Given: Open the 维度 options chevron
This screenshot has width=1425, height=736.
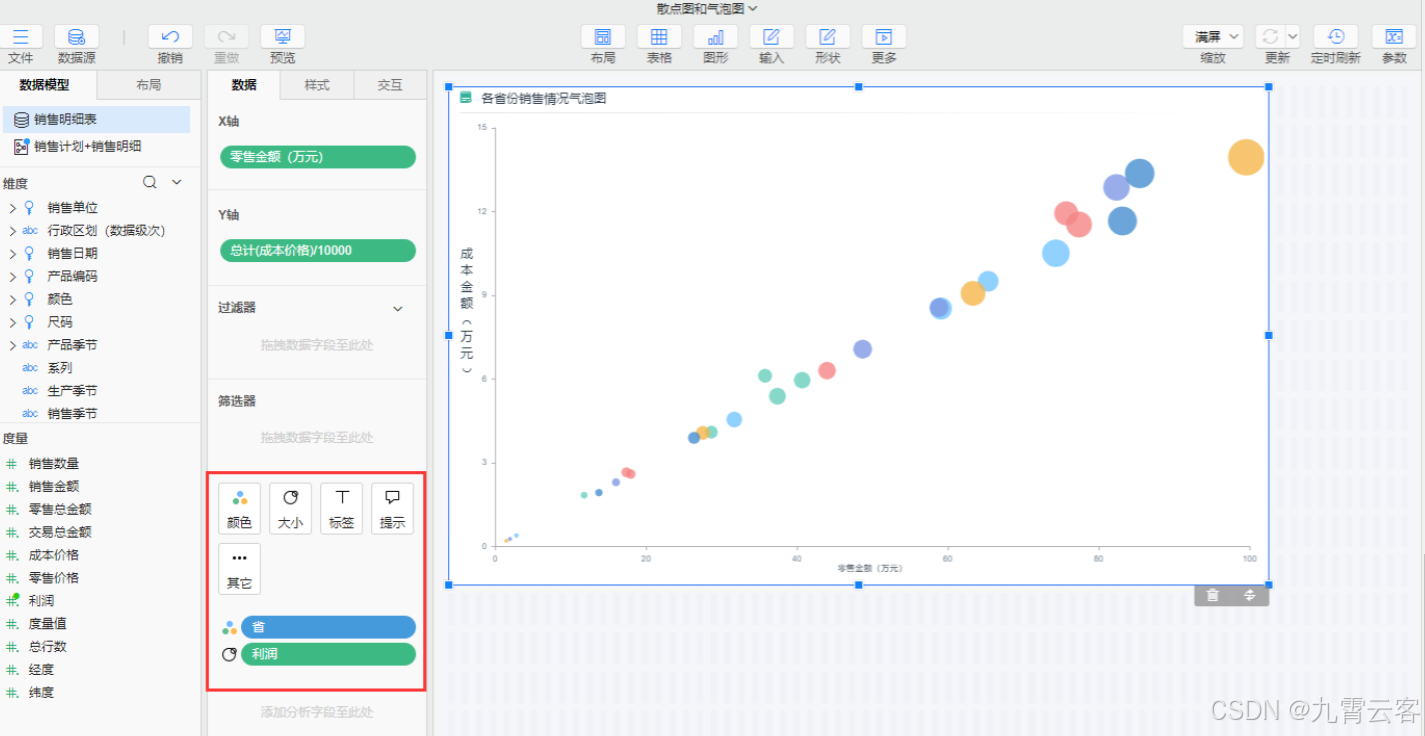Looking at the screenshot, I should (177, 183).
